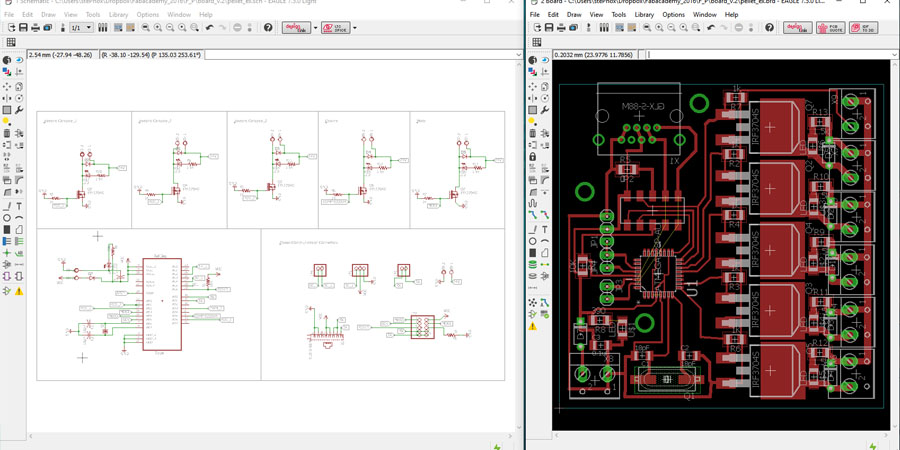This screenshot has height=450, width=900.
Task: Click Help question mark in Board toolbar
Action: click(769, 28)
